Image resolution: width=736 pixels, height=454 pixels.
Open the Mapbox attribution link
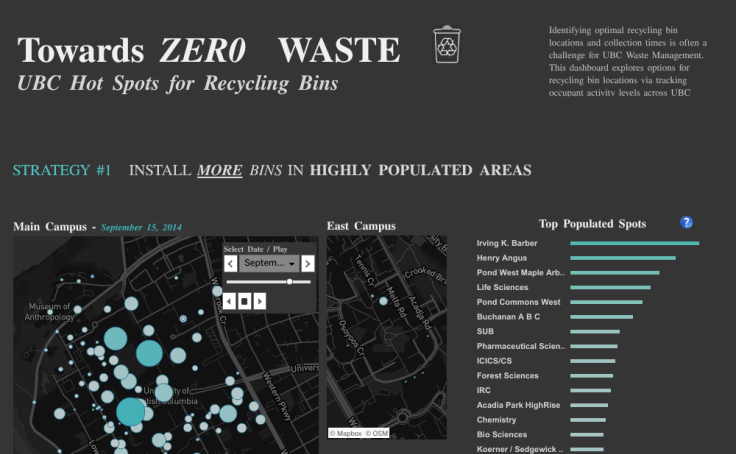pyautogui.click(x=346, y=433)
